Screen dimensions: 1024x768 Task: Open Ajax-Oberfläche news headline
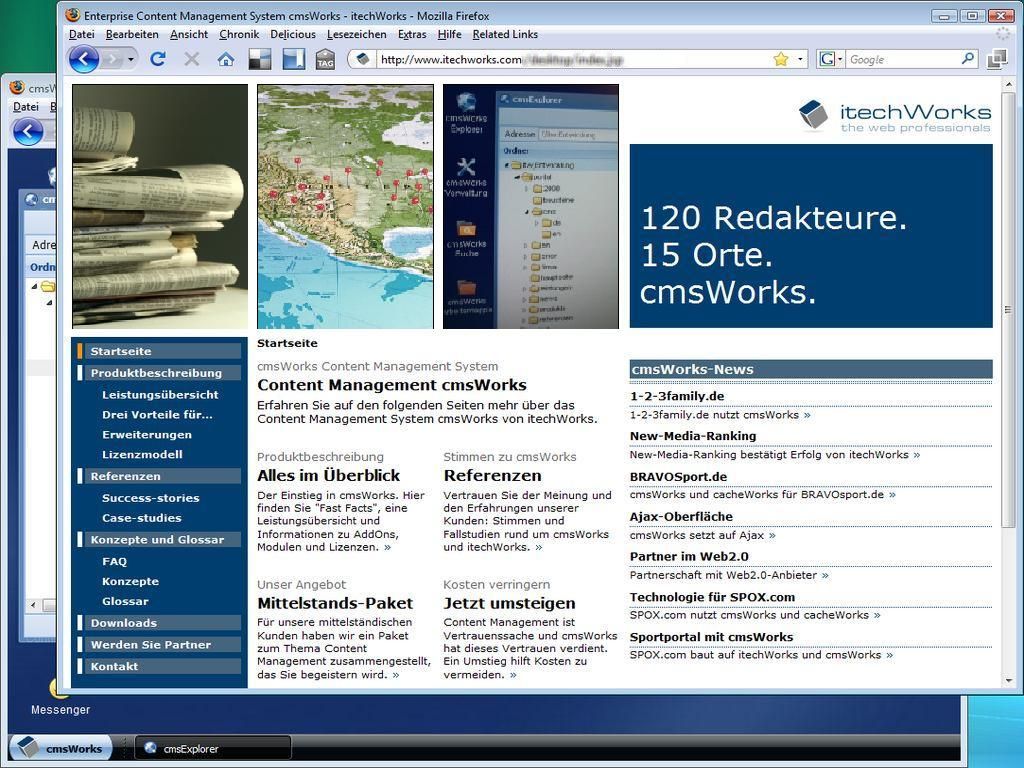click(681, 517)
